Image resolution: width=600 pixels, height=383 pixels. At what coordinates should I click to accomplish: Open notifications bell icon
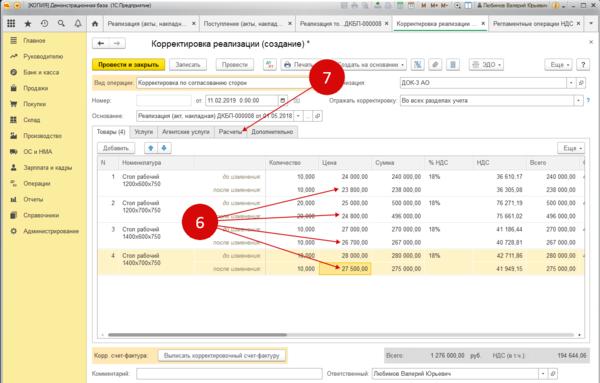tap(78, 24)
